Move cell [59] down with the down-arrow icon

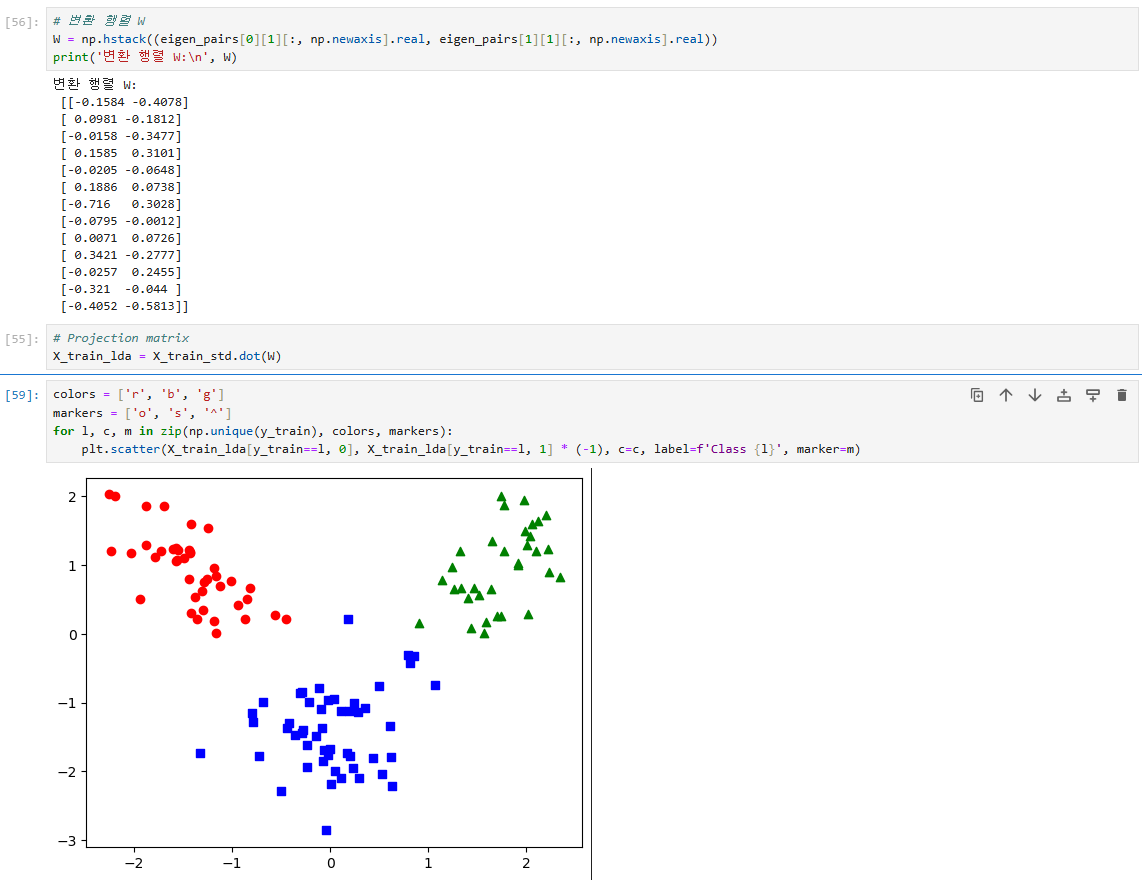pos(1034,394)
